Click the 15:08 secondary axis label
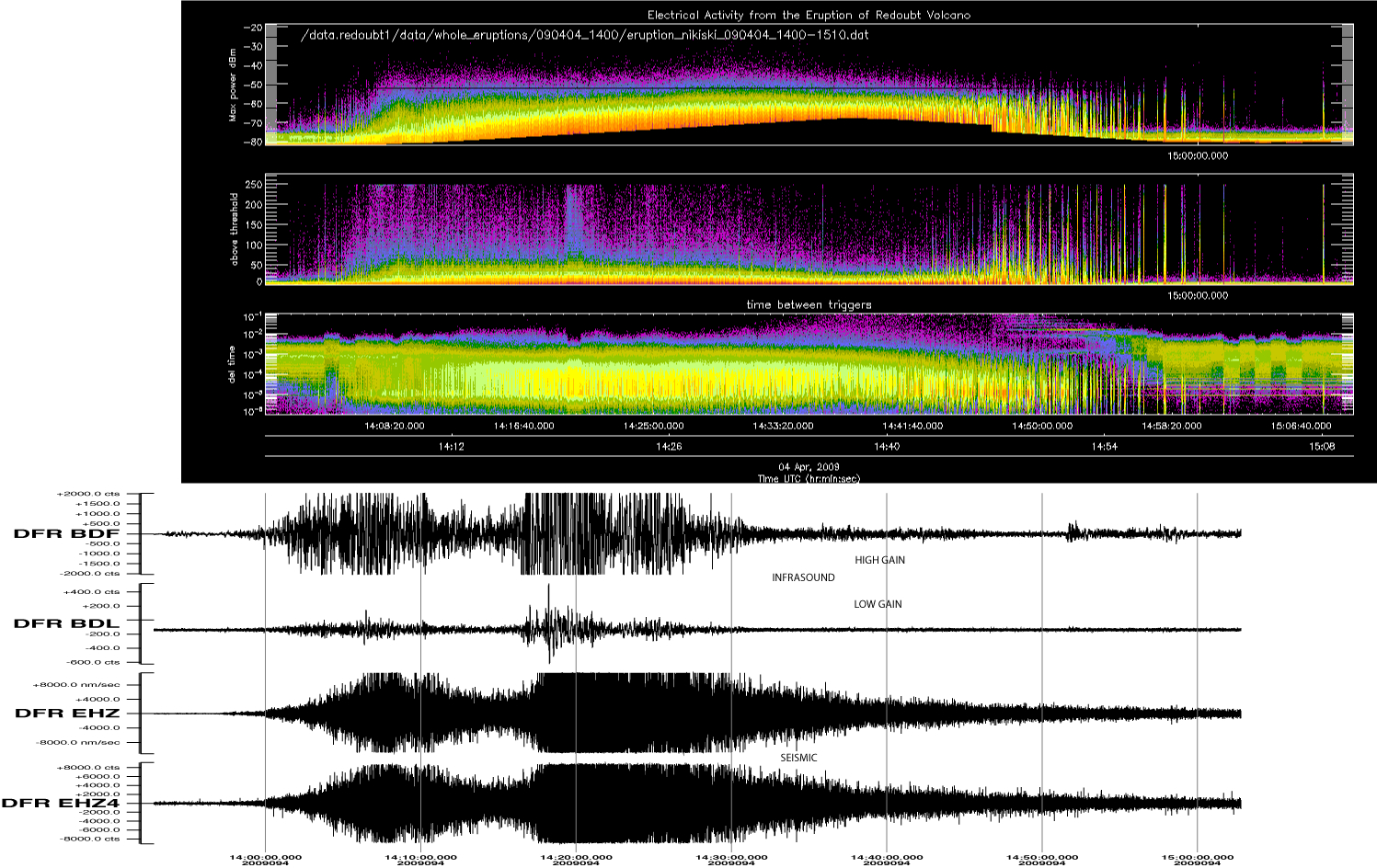Screen dimensions: 1377x868 [1323, 446]
